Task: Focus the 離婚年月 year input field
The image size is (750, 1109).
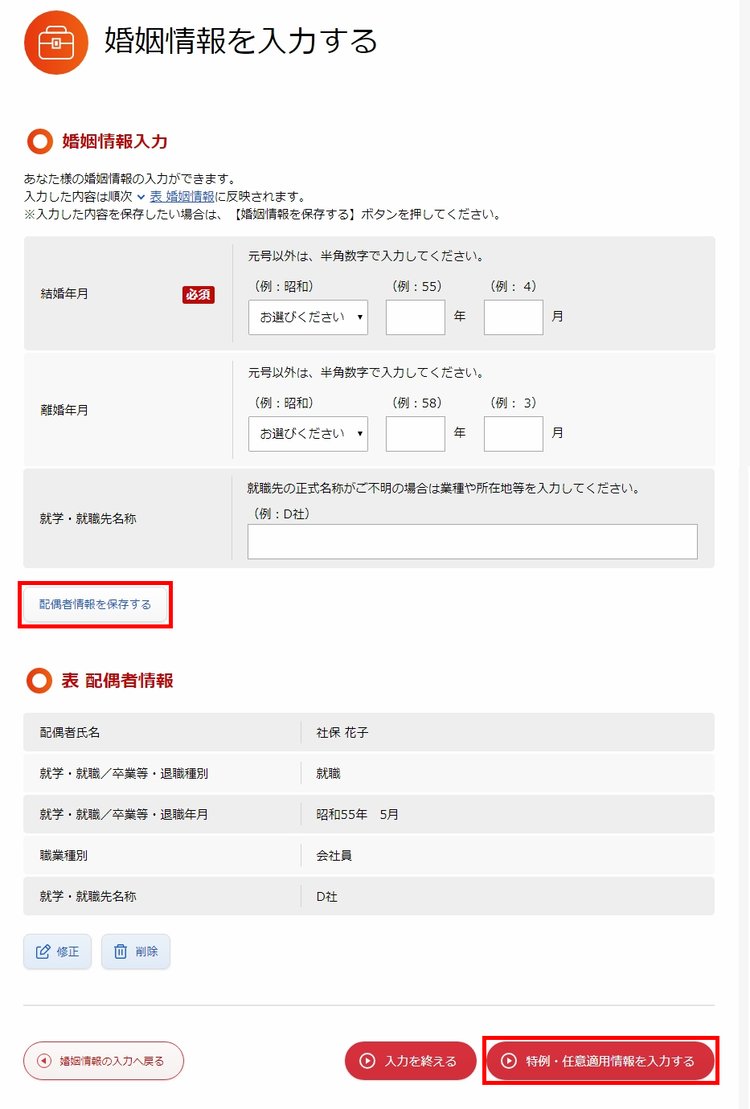Action: [x=415, y=434]
